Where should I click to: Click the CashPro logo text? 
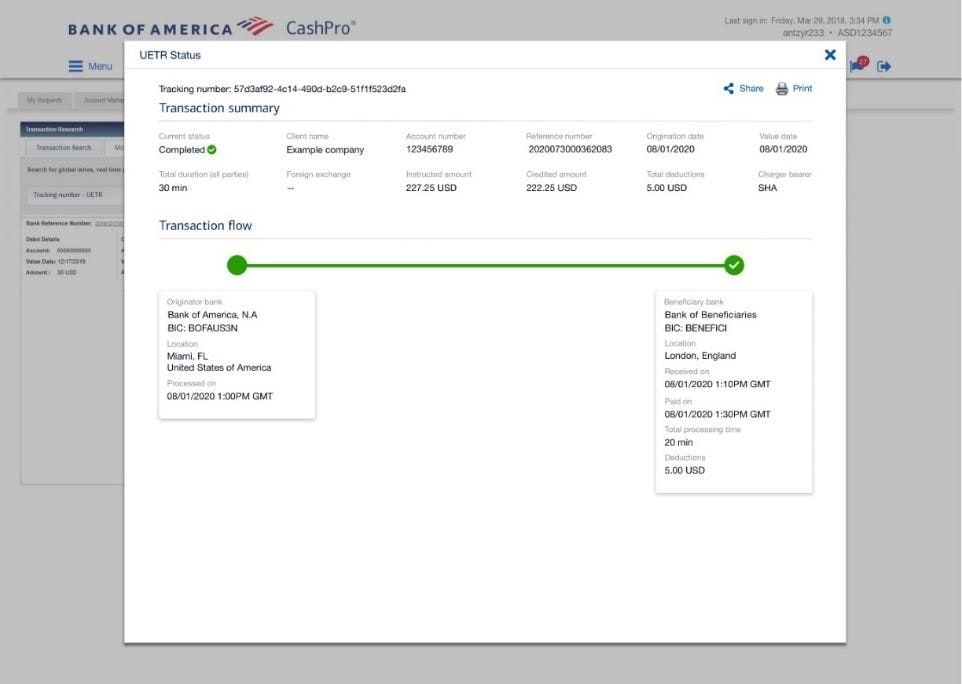(x=320, y=28)
